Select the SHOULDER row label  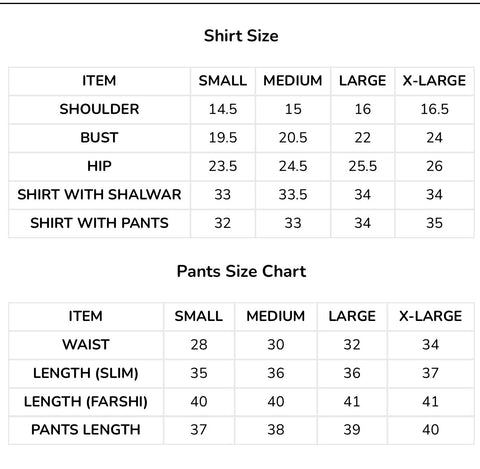point(99,109)
